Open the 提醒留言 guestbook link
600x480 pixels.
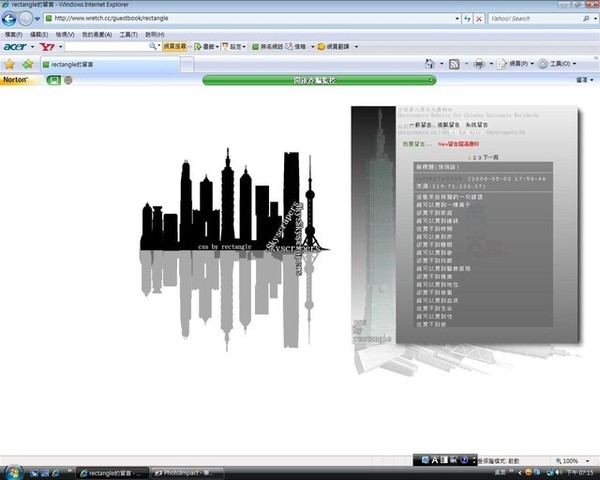point(448,125)
